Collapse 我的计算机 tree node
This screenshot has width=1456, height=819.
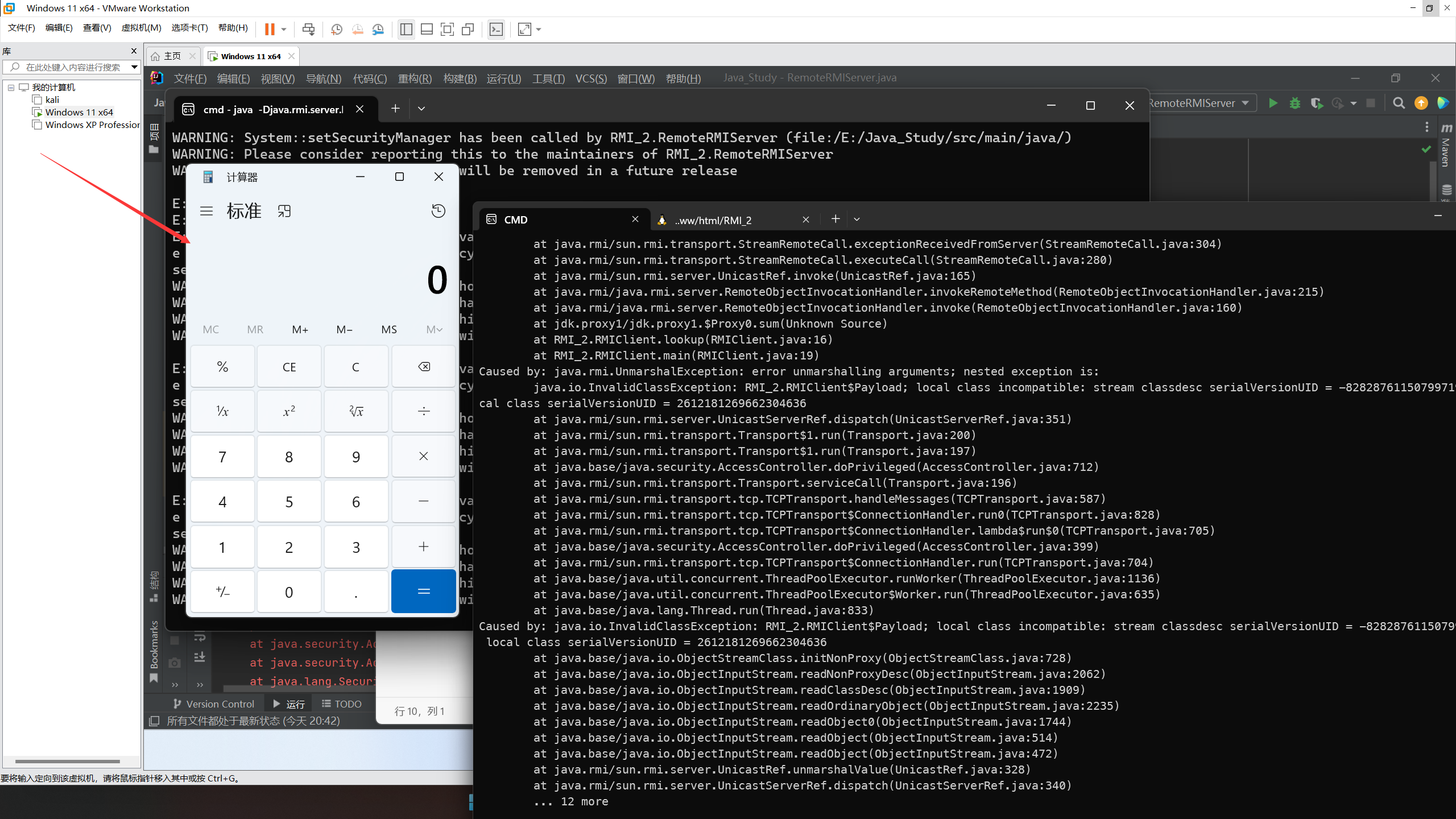pos(11,88)
